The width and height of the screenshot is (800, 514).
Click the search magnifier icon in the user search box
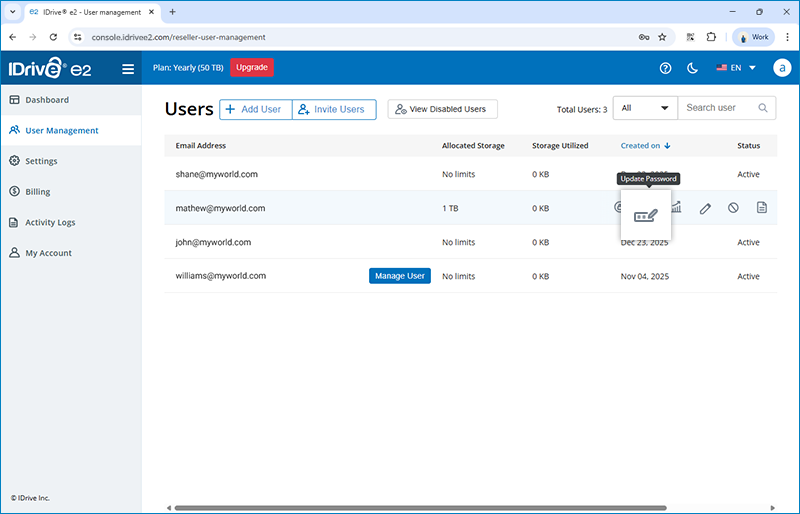(763, 108)
